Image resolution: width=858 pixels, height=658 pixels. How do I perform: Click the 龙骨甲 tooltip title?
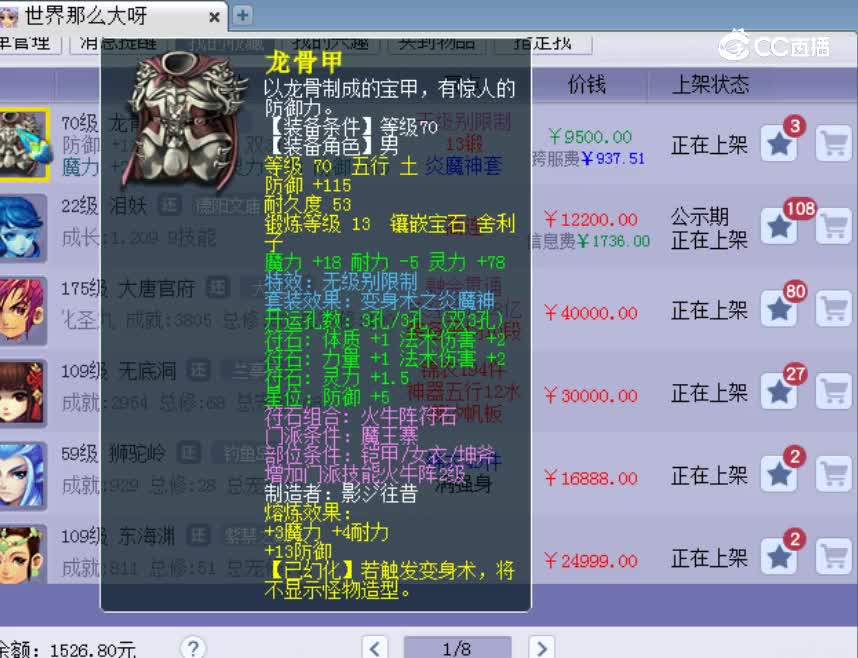click(x=304, y=62)
